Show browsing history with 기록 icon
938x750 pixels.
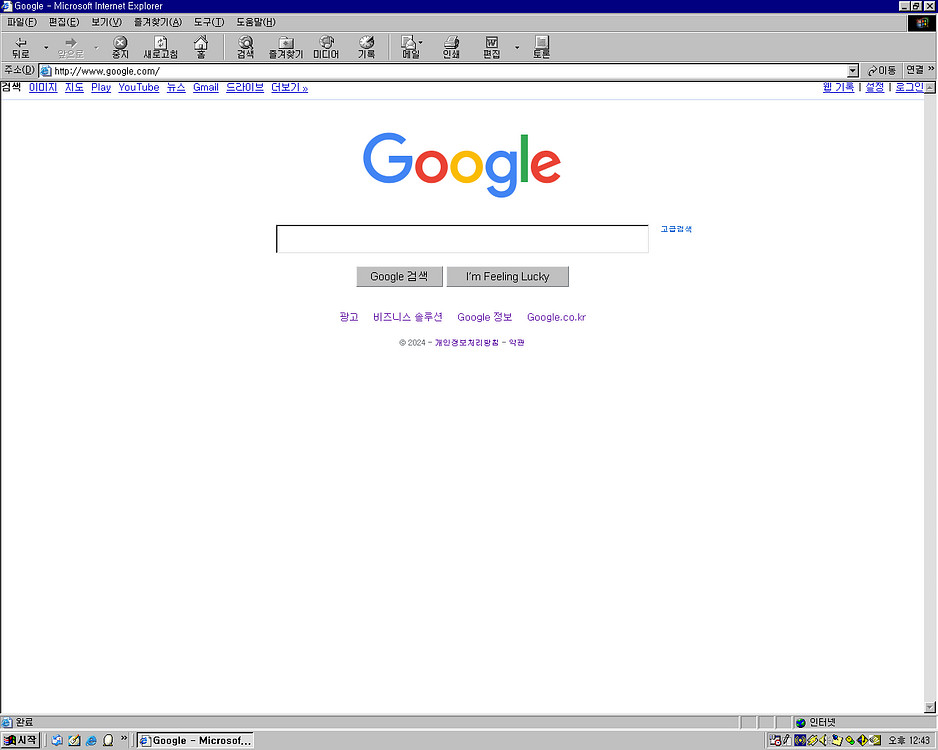[x=366, y=47]
